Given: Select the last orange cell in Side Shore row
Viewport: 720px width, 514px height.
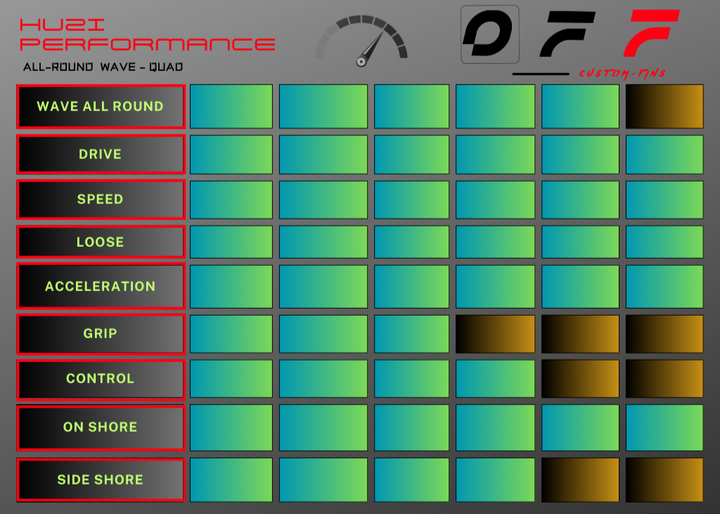Looking at the screenshot, I should 664,480.
